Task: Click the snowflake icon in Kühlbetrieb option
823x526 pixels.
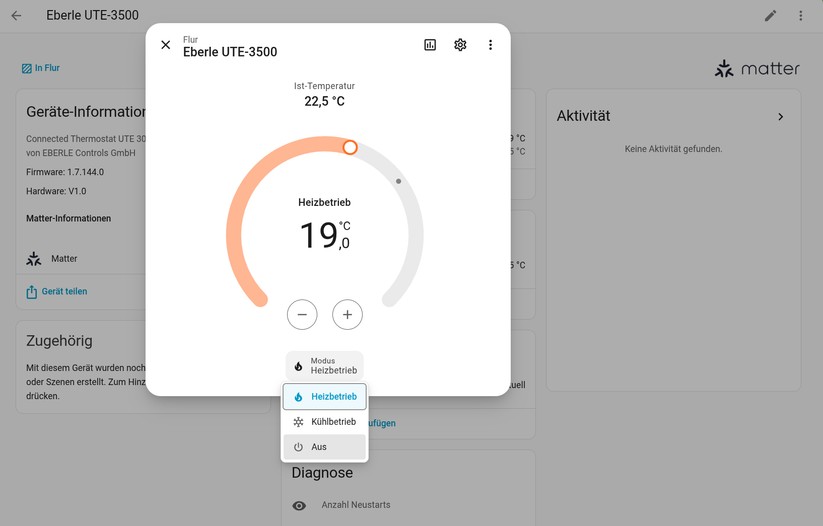Action: [298, 422]
